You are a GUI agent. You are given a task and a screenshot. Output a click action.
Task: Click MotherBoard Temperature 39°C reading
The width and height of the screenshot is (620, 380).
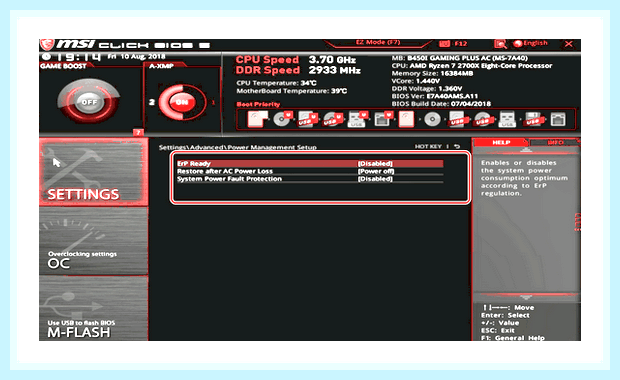point(292,91)
